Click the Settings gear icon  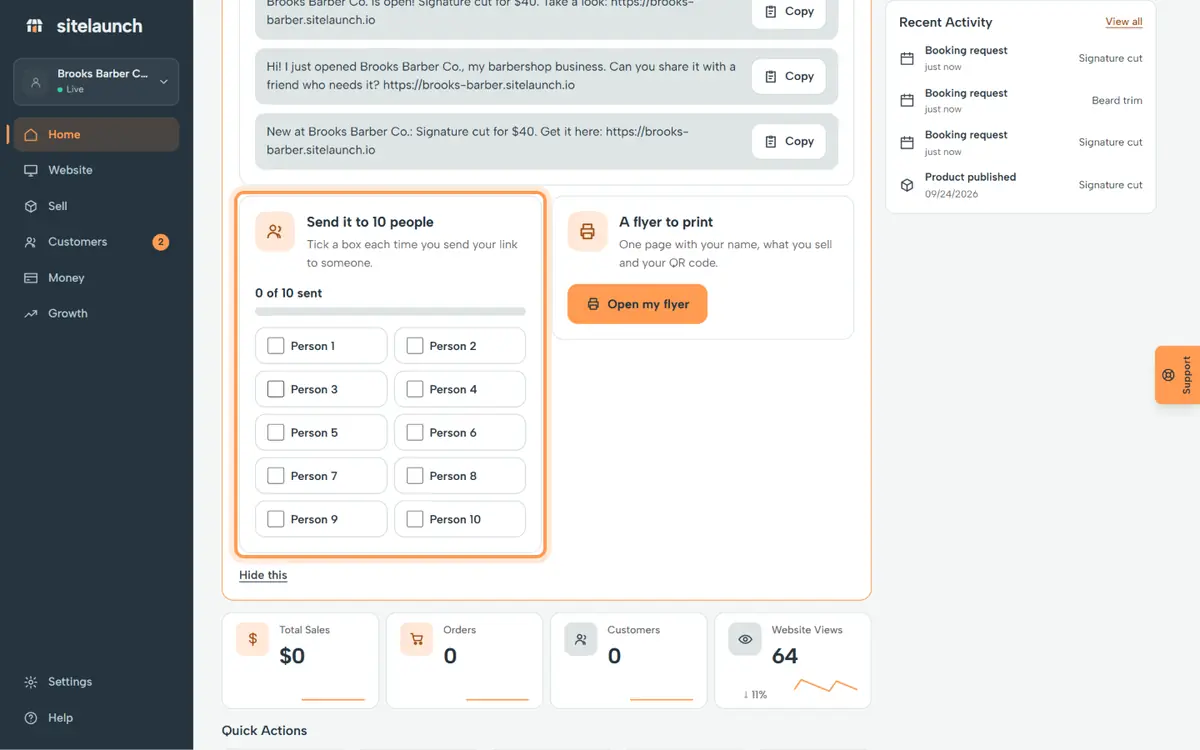[31, 682]
